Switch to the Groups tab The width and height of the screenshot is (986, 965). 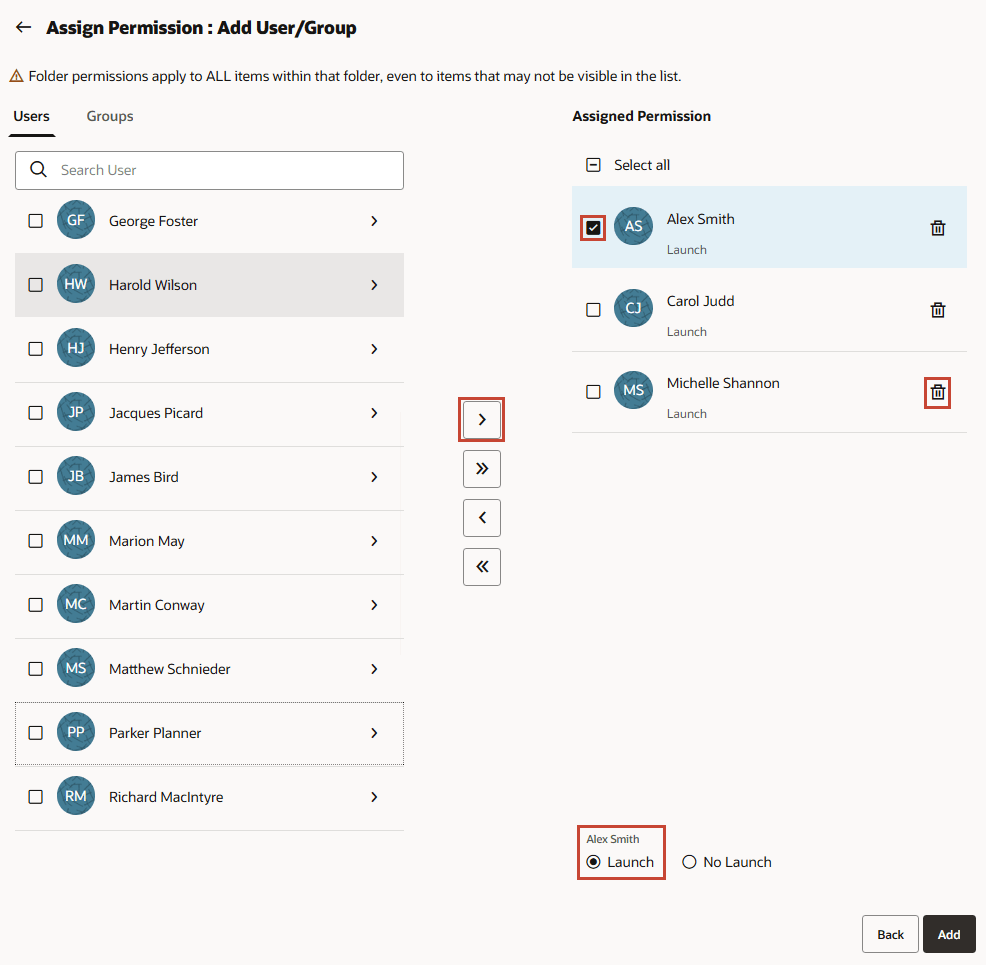tap(110, 116)
